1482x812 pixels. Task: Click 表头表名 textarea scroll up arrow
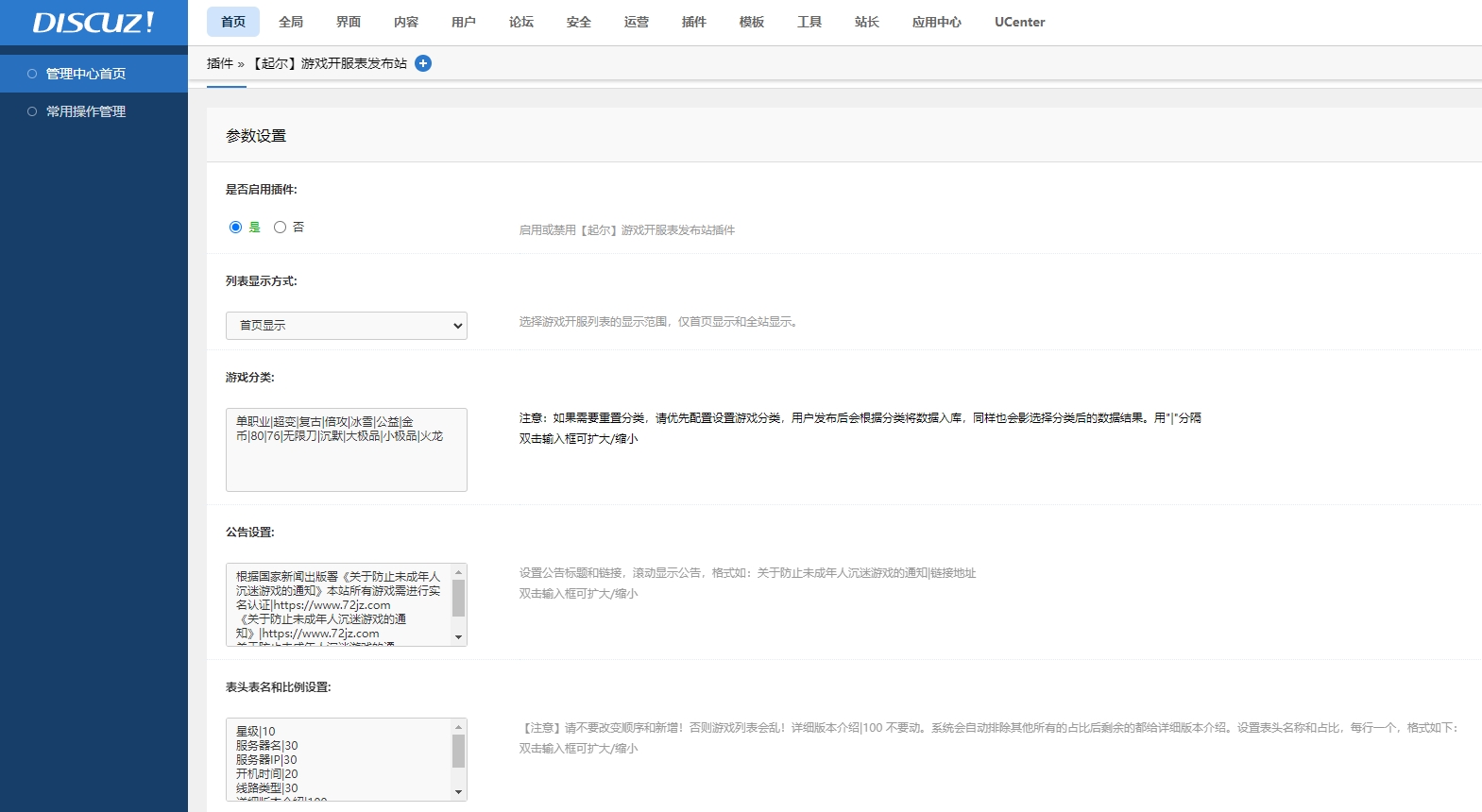point(459,727)
